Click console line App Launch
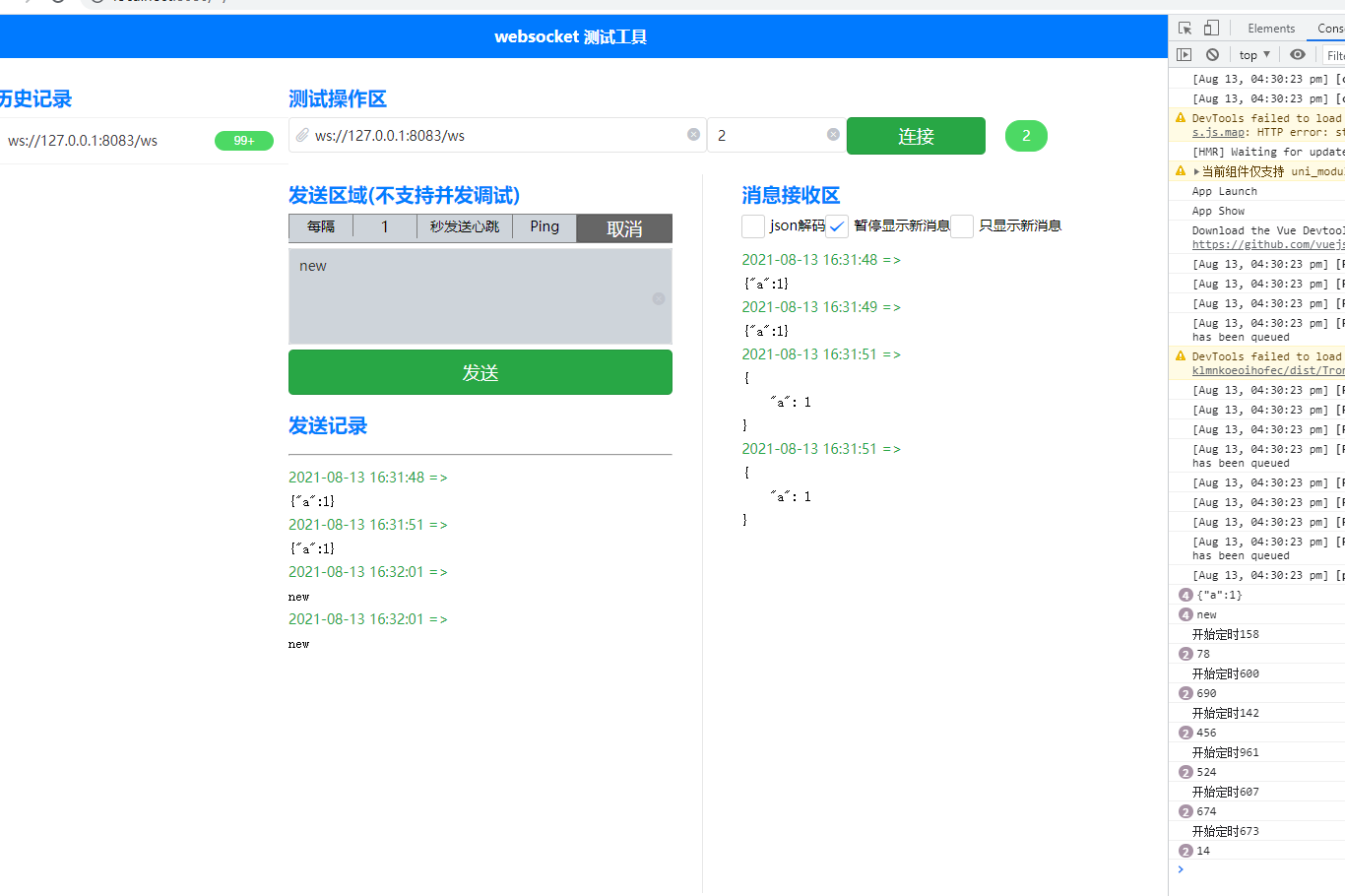Viewport: 1345px width, 896px height. click(1225, 191)
